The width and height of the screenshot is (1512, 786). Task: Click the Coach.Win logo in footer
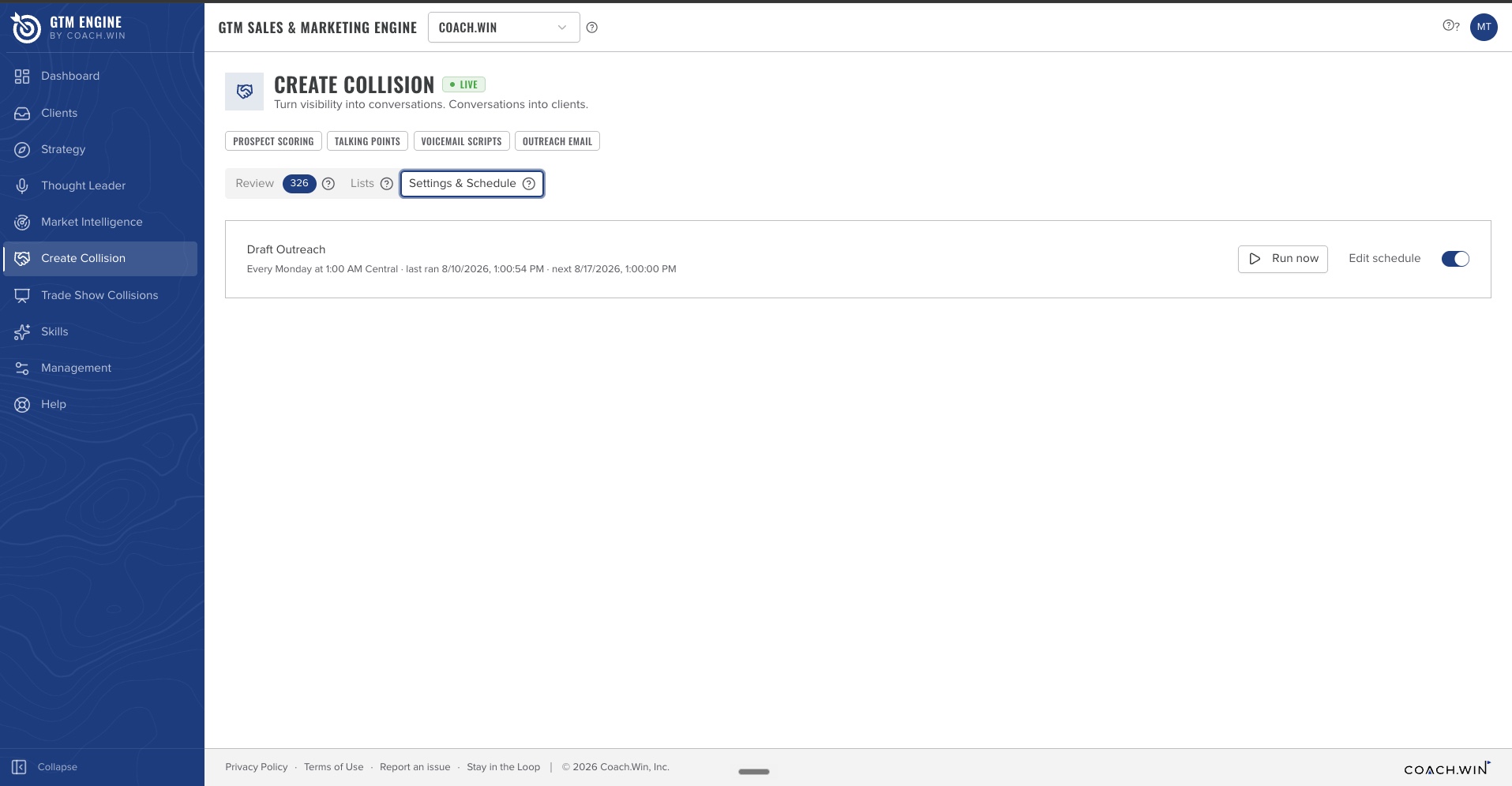coord(1447,769)
